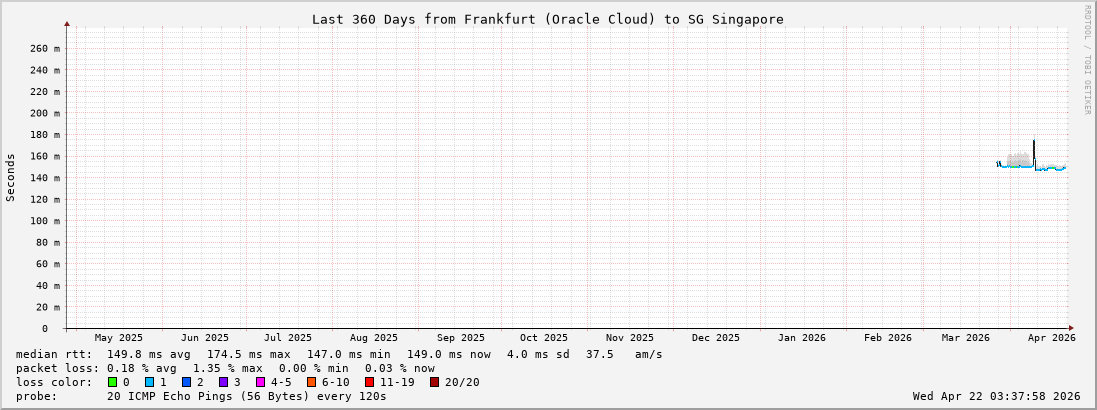Pick the dark red 20/20 loss swatch

pyautogui.click(x=435, y=382)
